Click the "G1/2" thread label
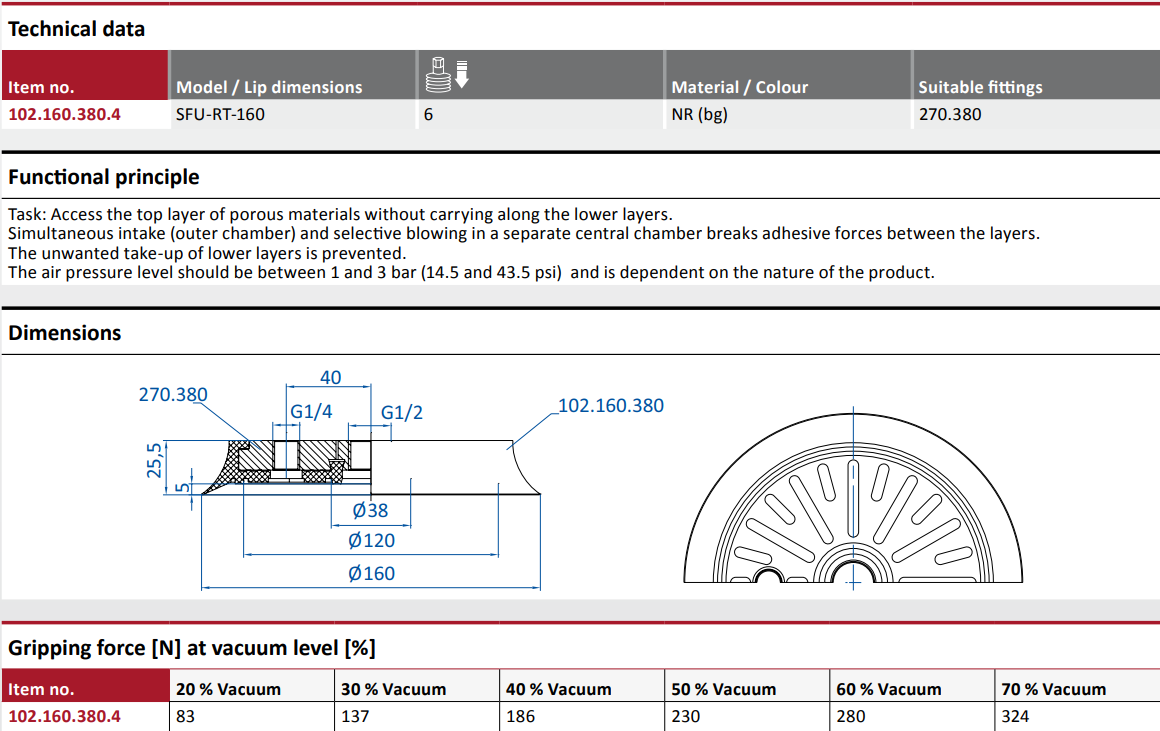The width and height of the screenshot is (1160, 731). pos(402,412)
